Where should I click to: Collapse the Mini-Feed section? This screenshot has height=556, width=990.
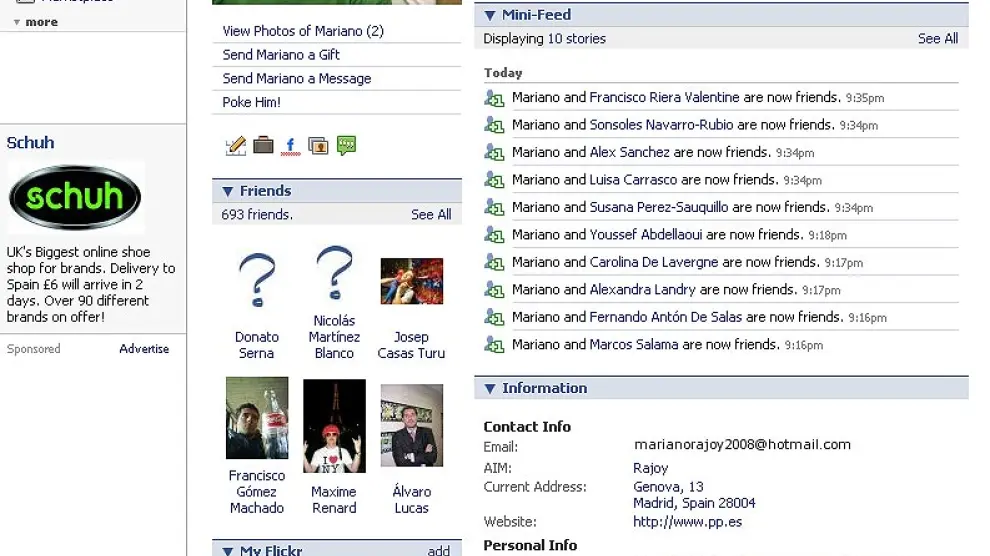[x=490, y=16]
